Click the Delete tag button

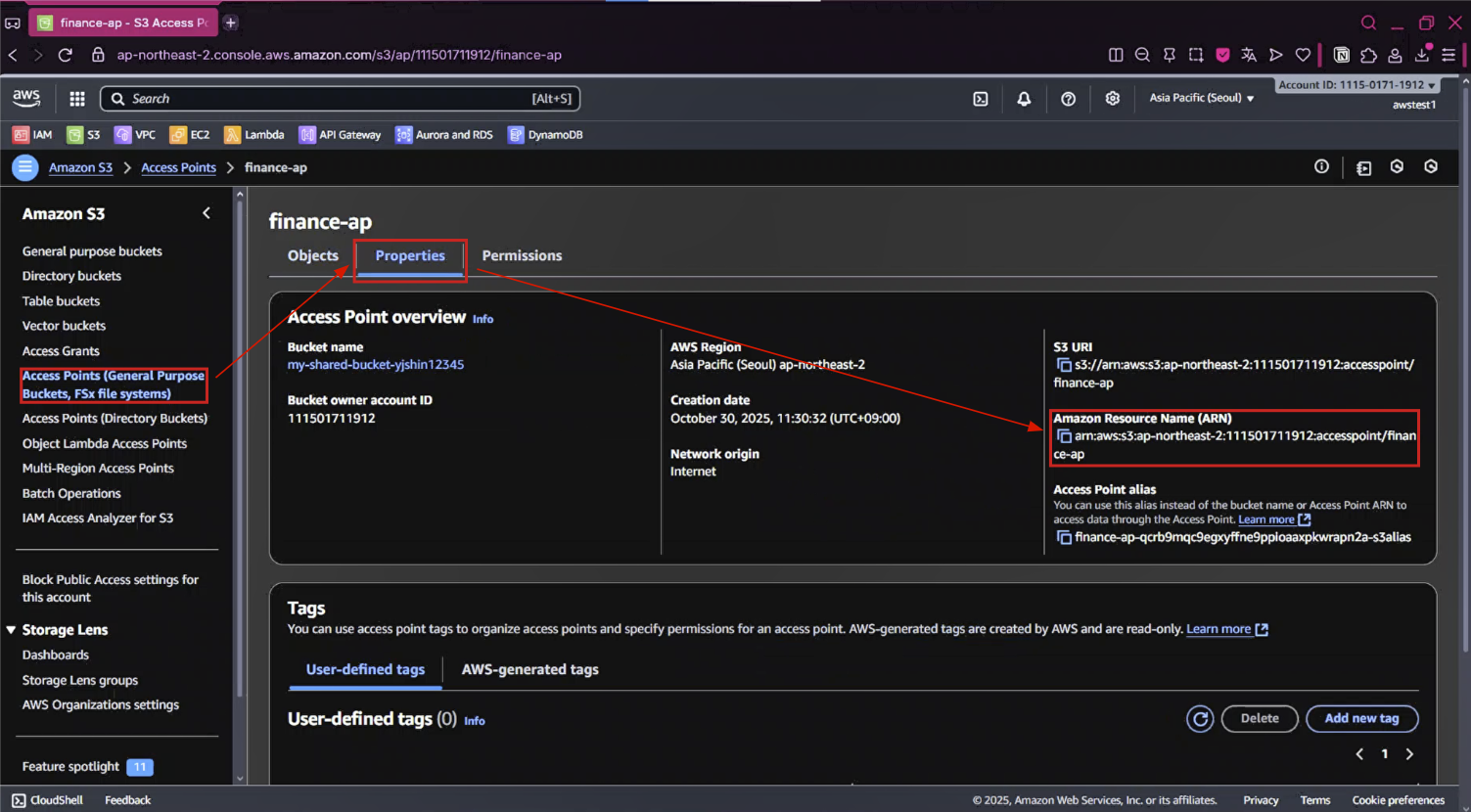(1260, 719)
